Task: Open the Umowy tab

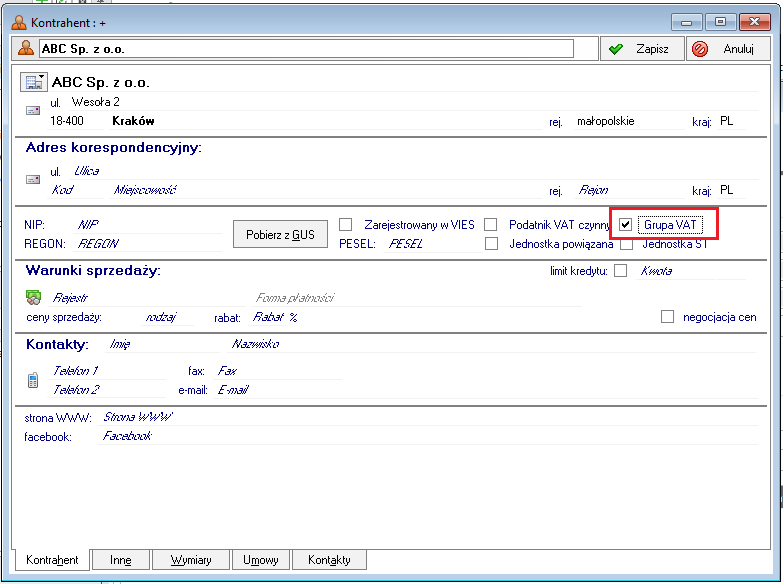Action: 260,560
